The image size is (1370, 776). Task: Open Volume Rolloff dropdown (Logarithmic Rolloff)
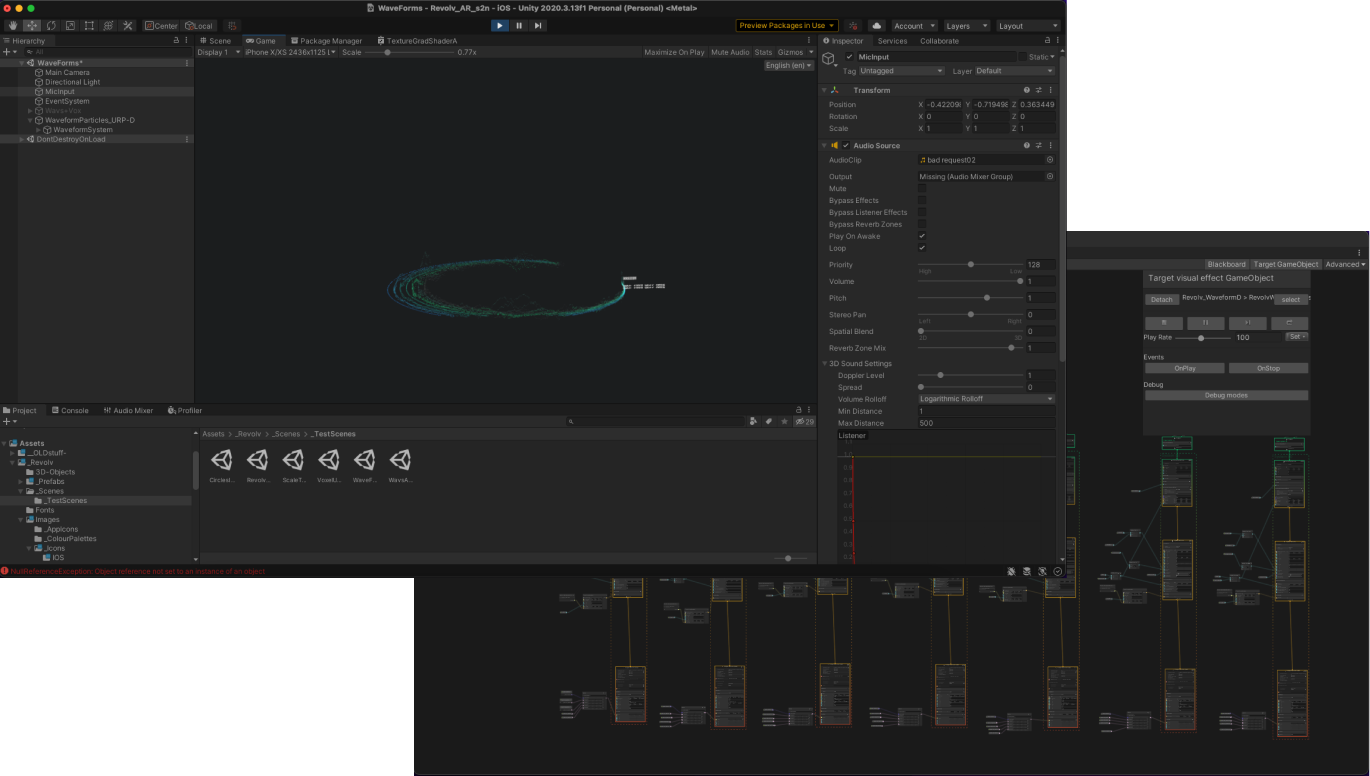point(986,399)
